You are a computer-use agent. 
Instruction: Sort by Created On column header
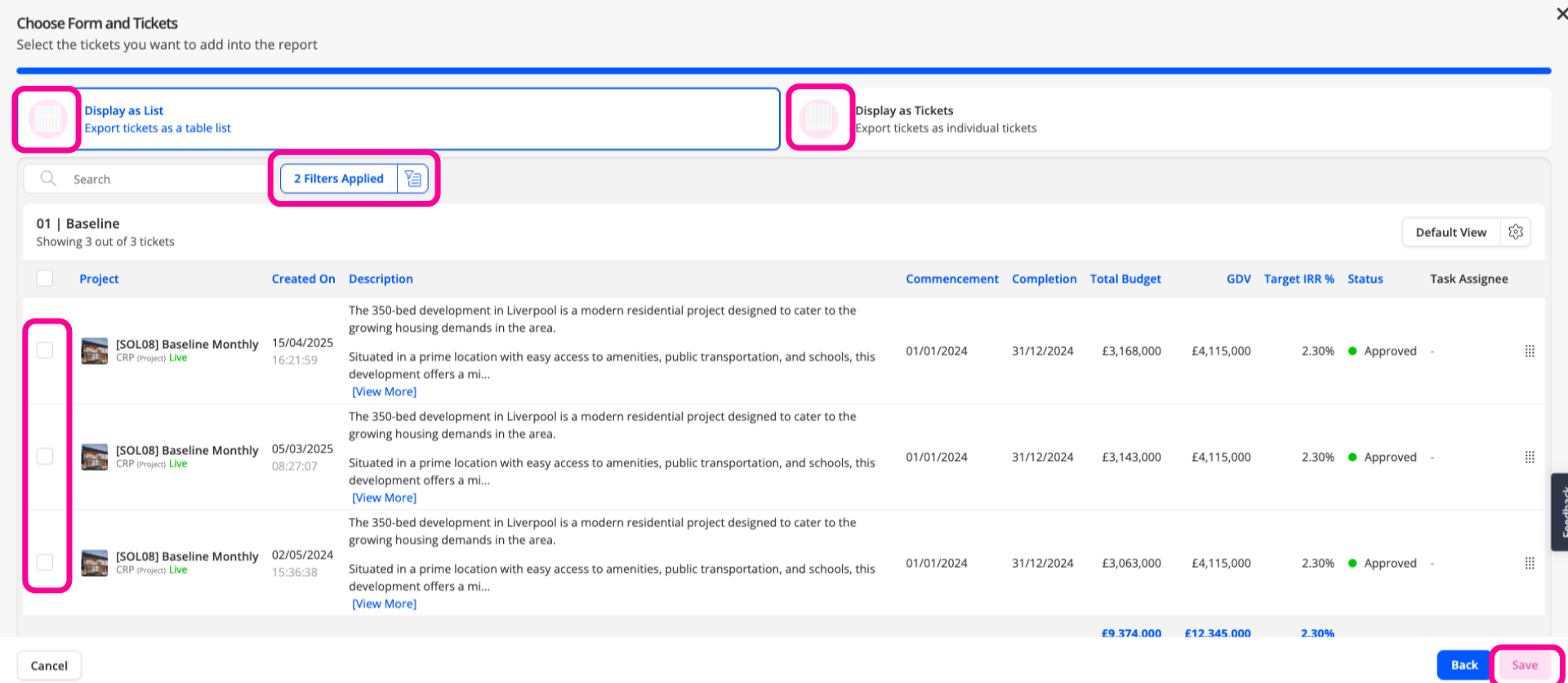(304, 279)
